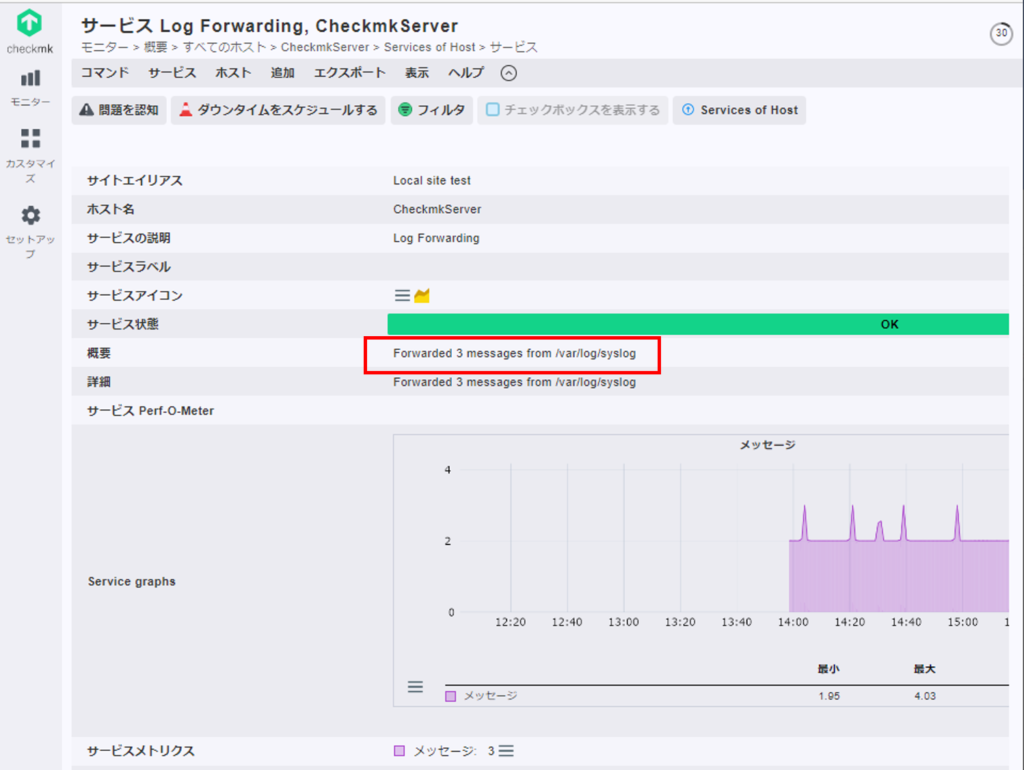Viewport: 1024px width, 770px height.
Task: Toggle チェックボックスを表示する option
Action: pos(573,110)
